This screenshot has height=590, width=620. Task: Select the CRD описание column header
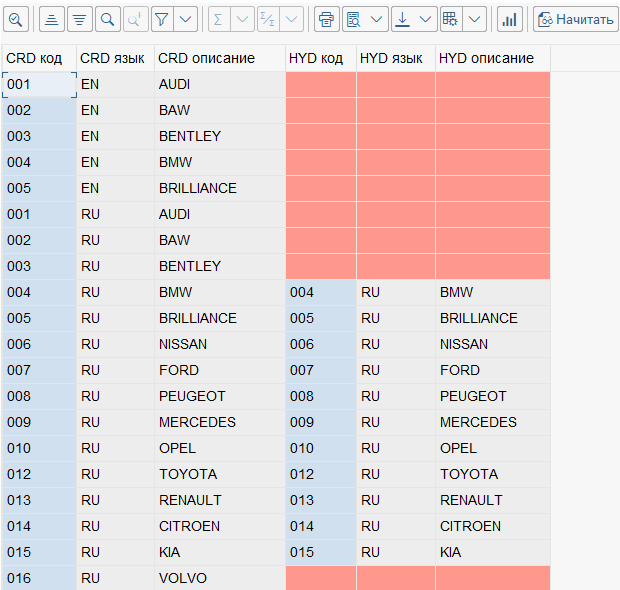(x=220, y=58)
